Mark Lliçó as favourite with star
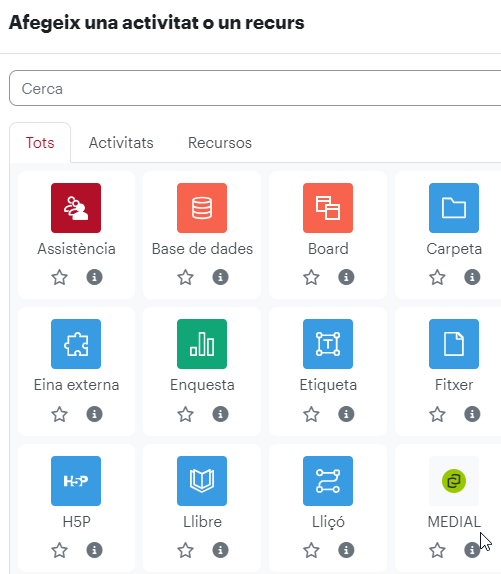Viewport: 501px width, 574px height. 311,550
